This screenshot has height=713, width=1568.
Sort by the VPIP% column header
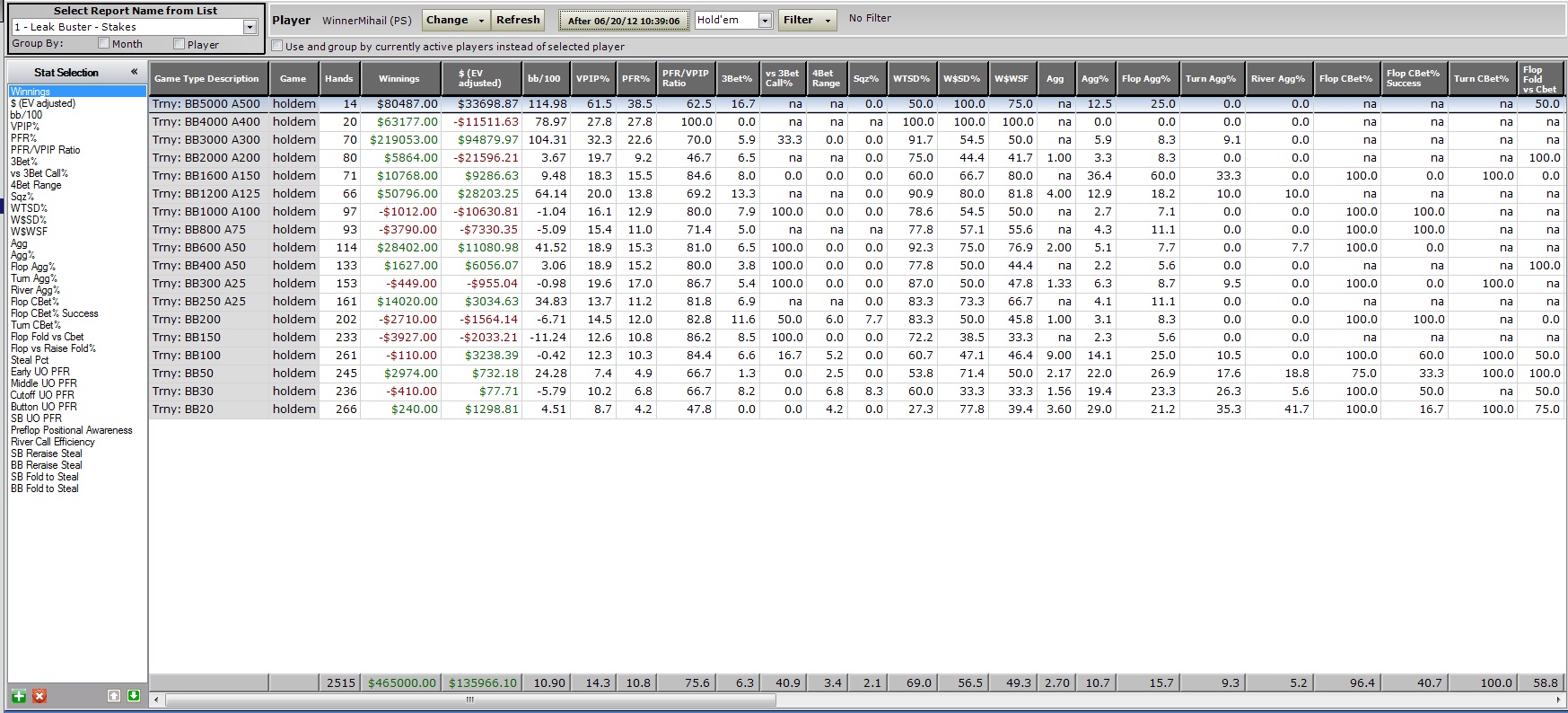point(592,78)
